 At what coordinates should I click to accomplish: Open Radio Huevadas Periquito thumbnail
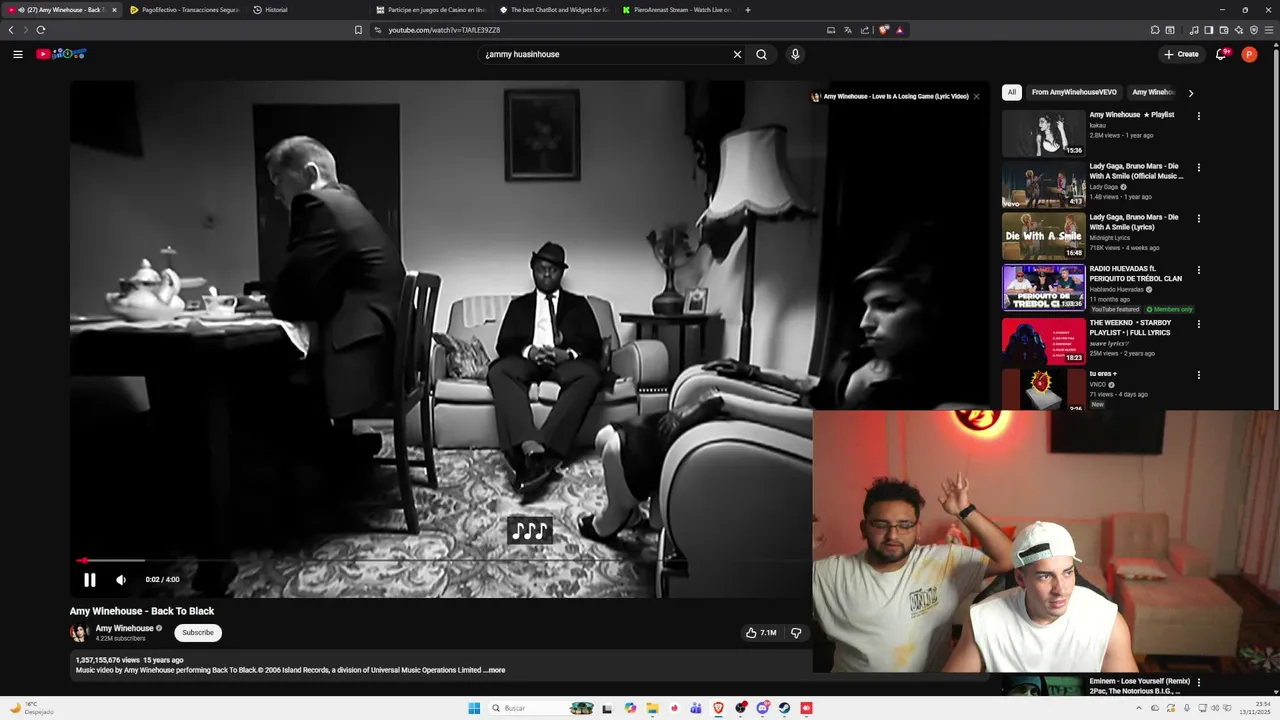point(1043,287)
